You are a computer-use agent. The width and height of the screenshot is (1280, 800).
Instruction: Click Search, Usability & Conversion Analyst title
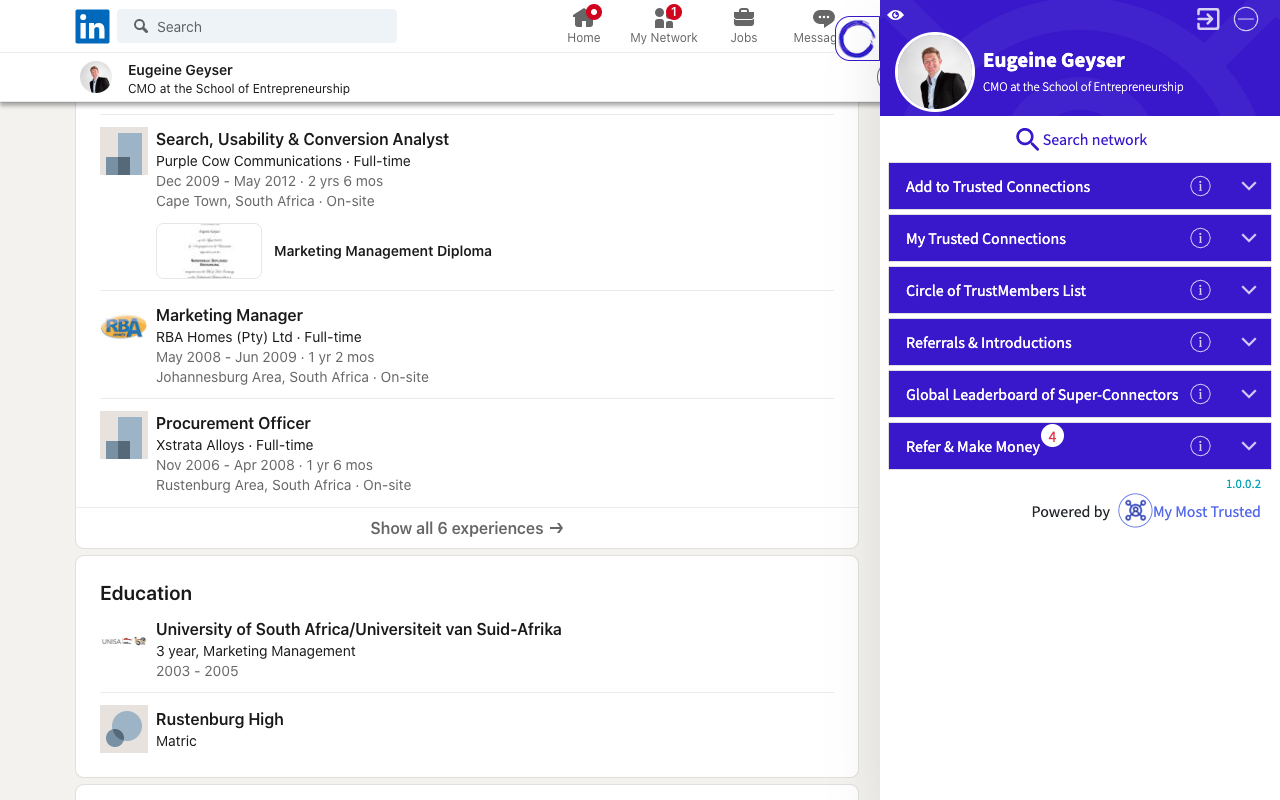302,139
